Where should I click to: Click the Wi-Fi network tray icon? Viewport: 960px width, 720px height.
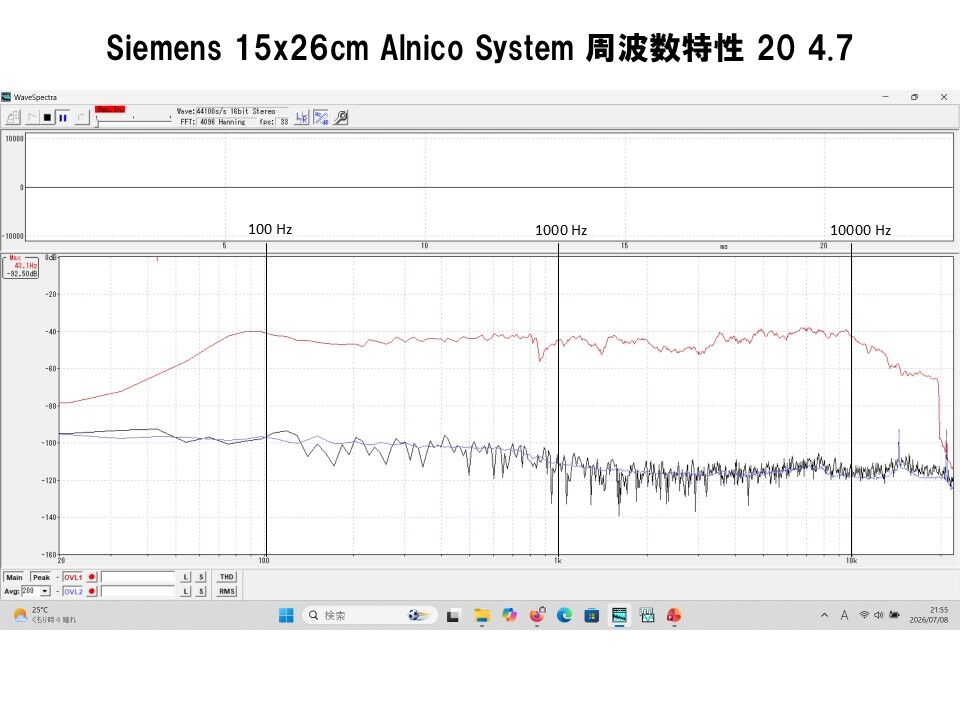(864, 615)
